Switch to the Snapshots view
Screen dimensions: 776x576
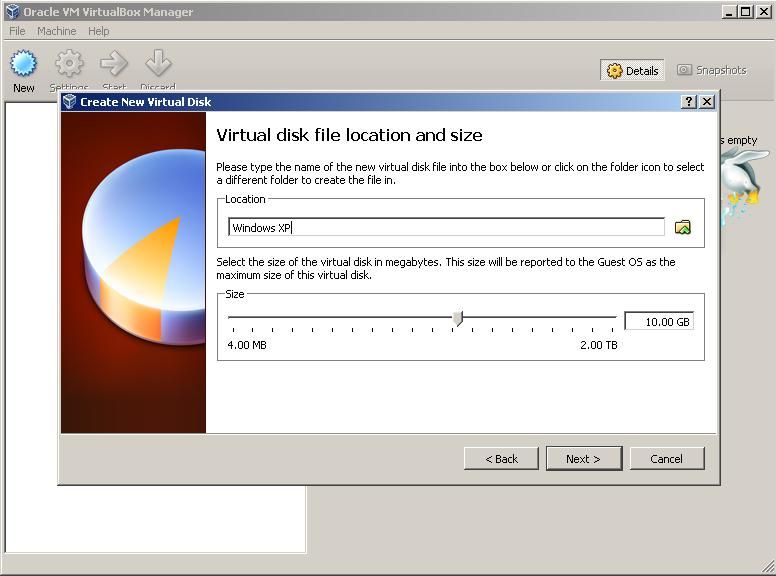[712, 70]
